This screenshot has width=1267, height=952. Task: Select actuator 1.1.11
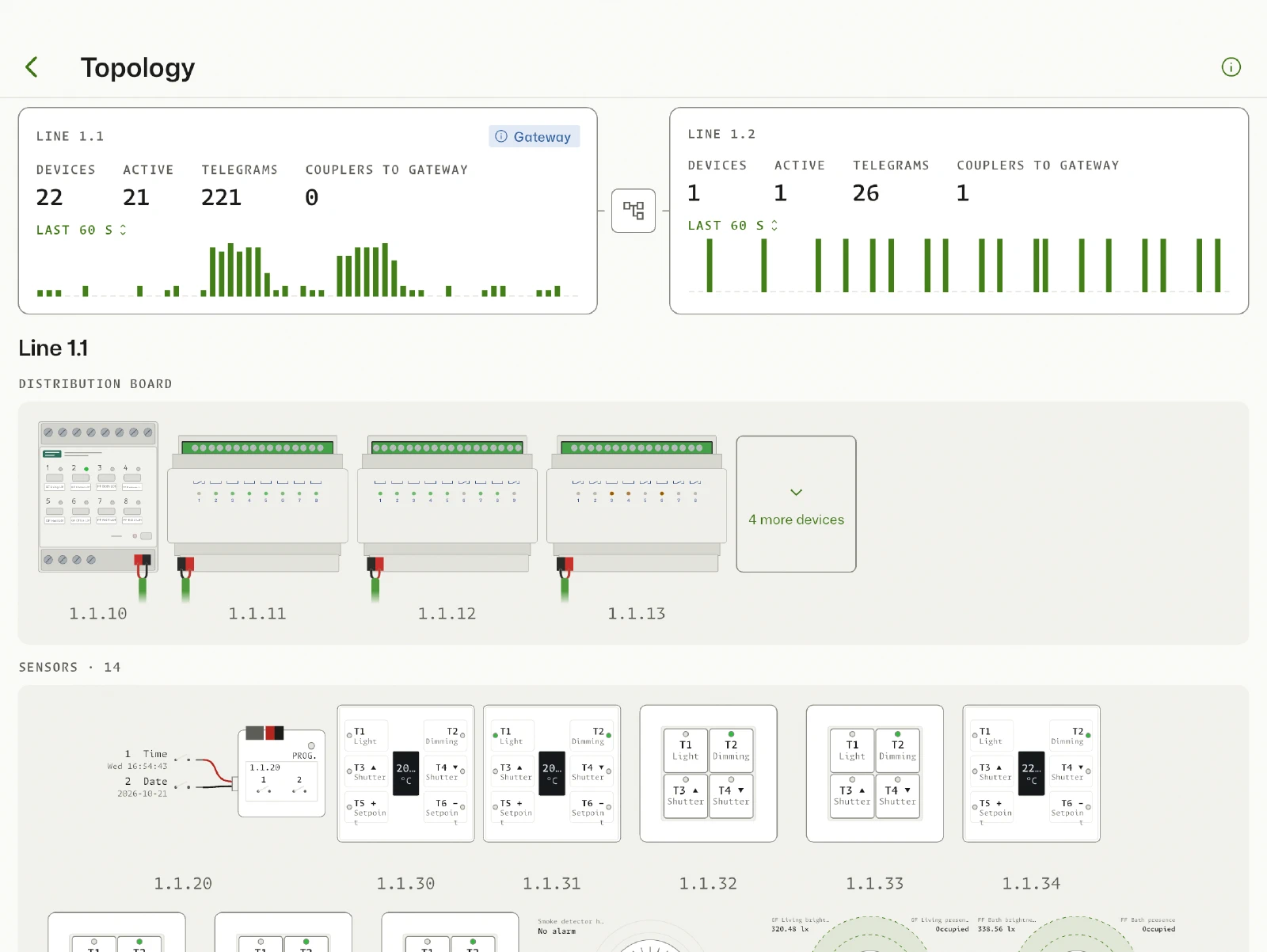pyautogui.click(x=257, y=503)
